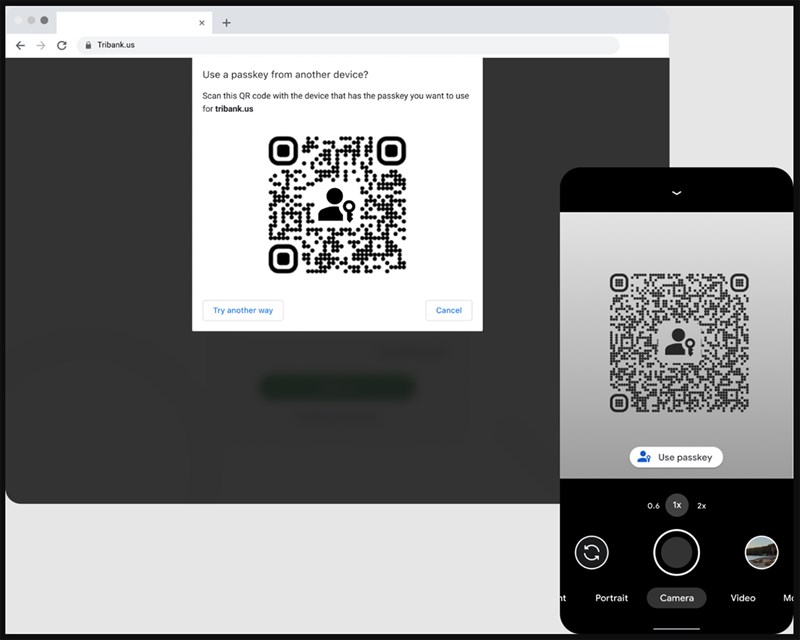Click the Tribank.us address bar
Screen dimensions: 800x640
coord(348,45)
